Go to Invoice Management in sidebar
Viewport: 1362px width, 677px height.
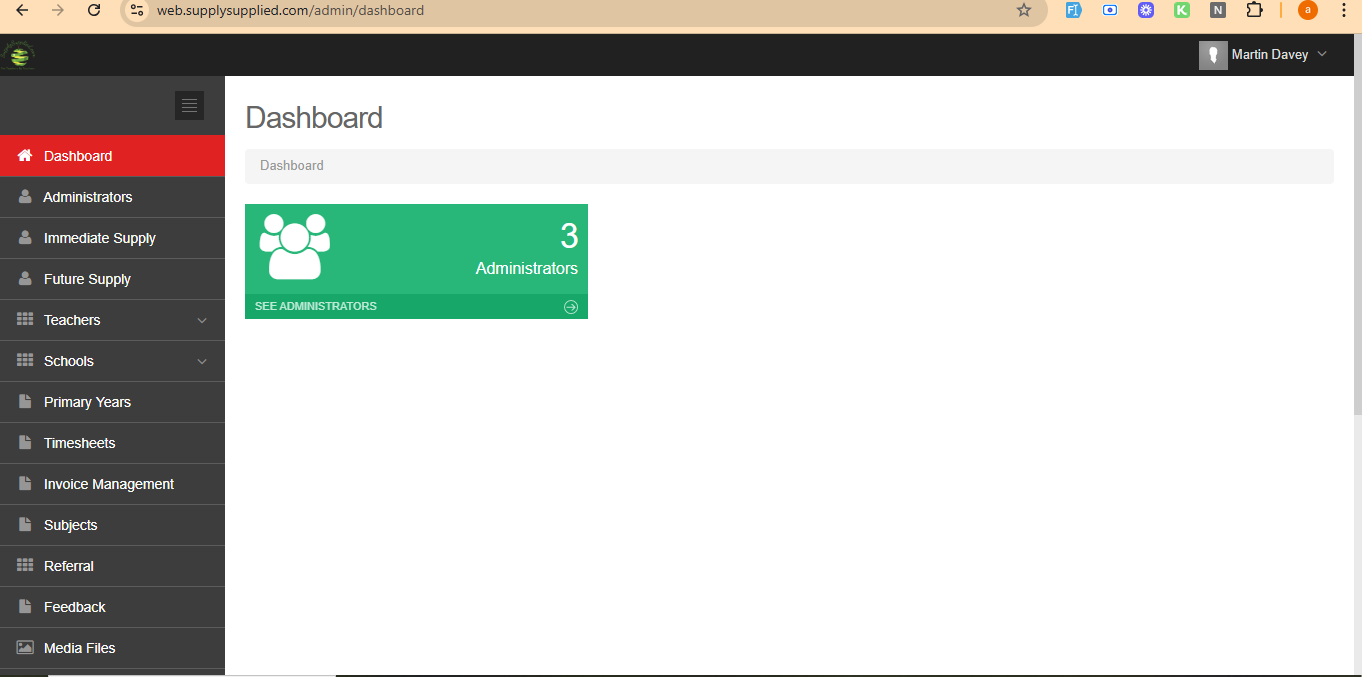[x=109, y=484]
